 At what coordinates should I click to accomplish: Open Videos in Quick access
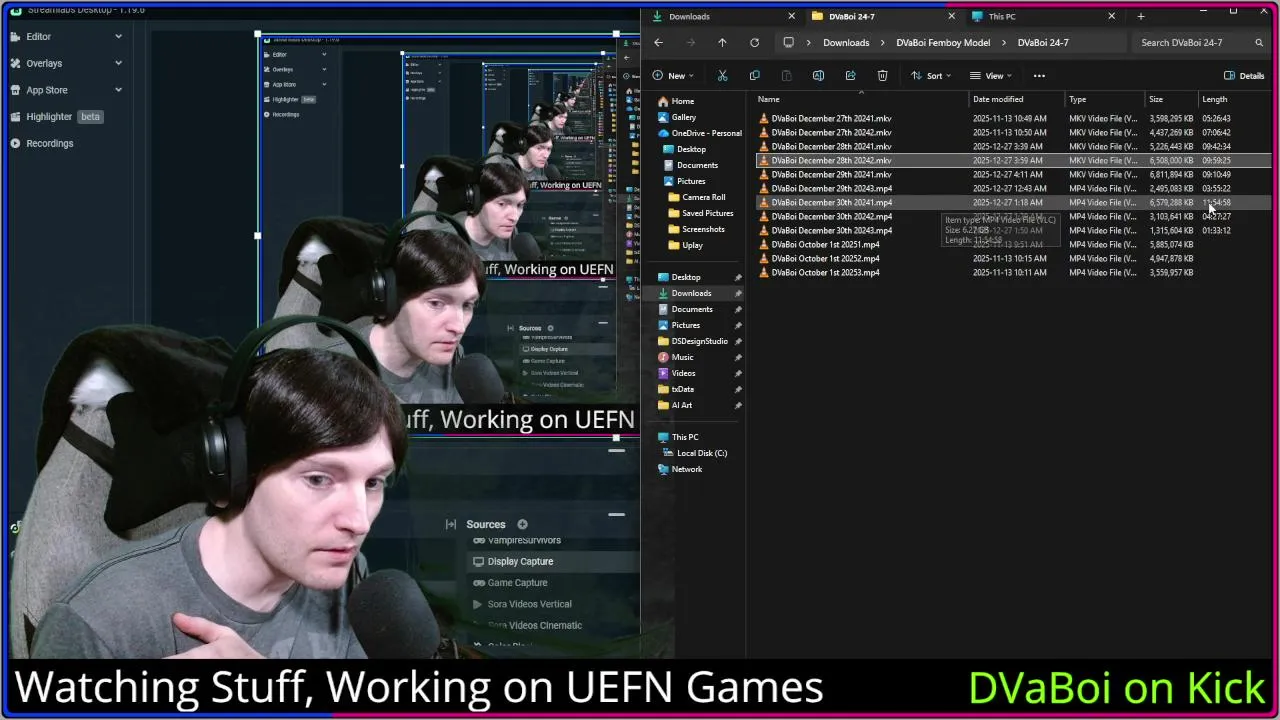tap(683, 373)
